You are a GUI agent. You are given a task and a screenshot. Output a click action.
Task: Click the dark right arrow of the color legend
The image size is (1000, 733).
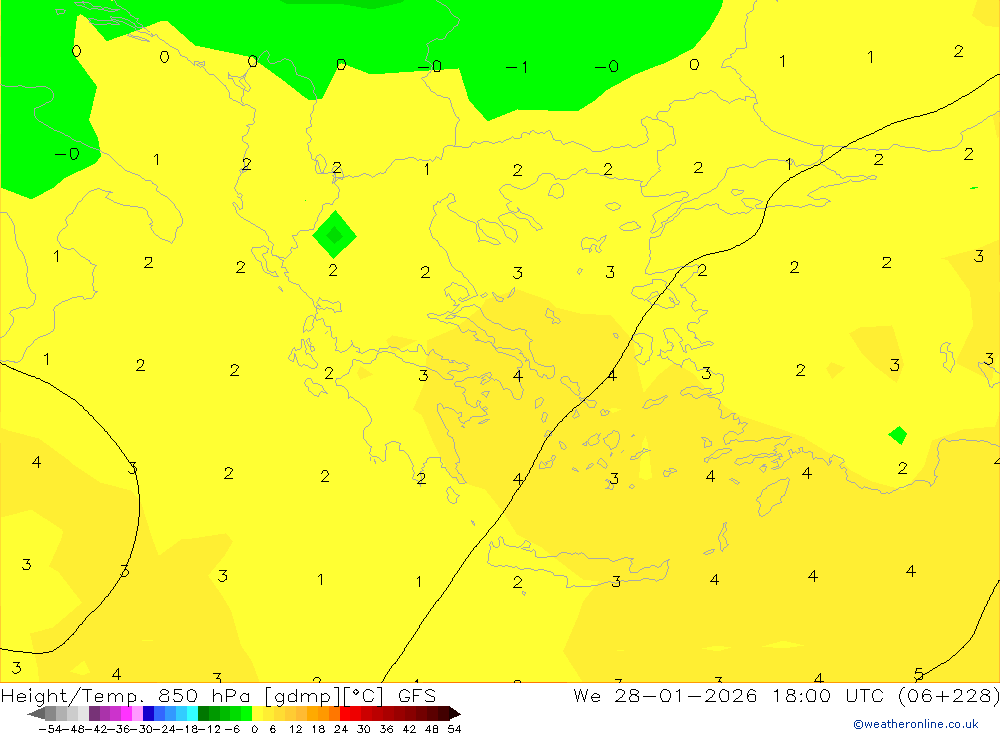(x=455, y=714)
